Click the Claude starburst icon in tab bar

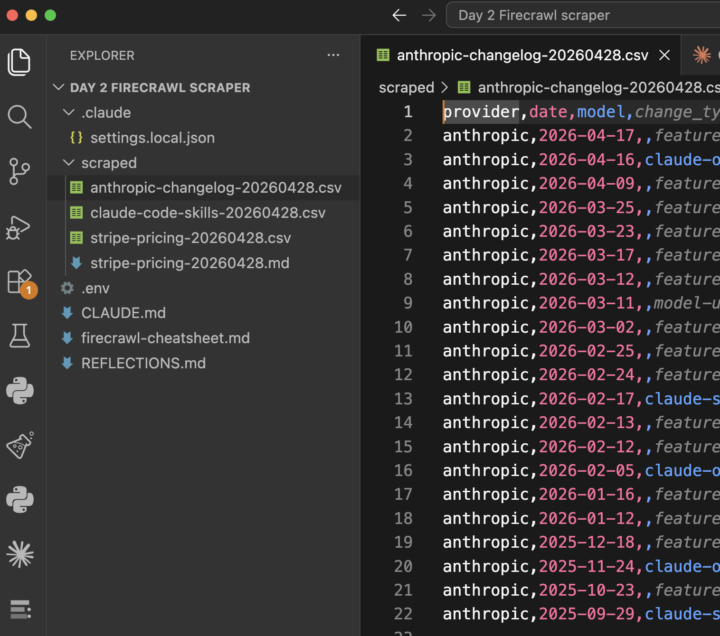(702, 55)
